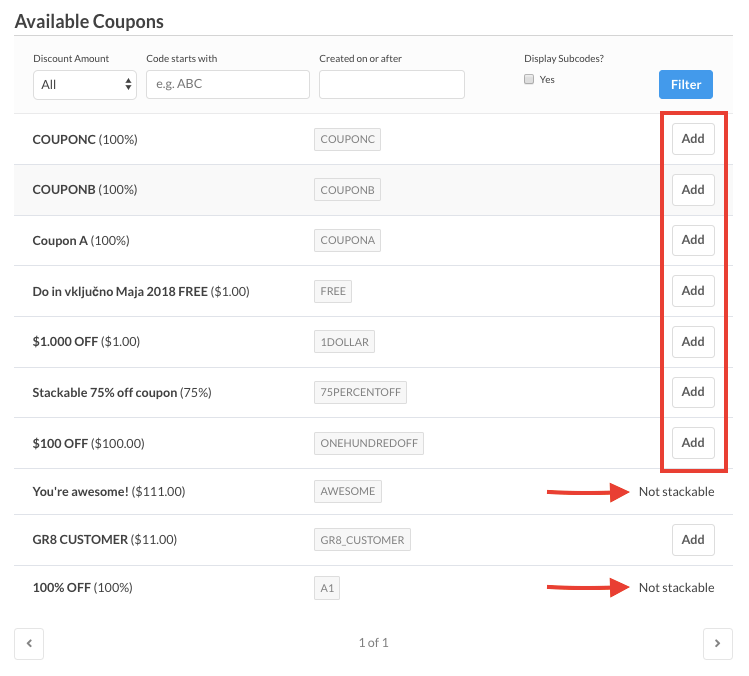Go to the previous page arrow
This screenshot has height=676, width=749.
(x=29, y=643)
